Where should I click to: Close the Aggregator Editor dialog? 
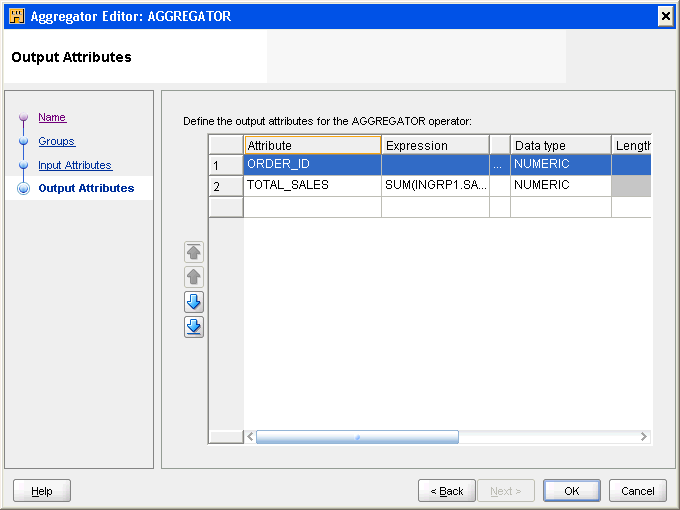coord(665,16)
